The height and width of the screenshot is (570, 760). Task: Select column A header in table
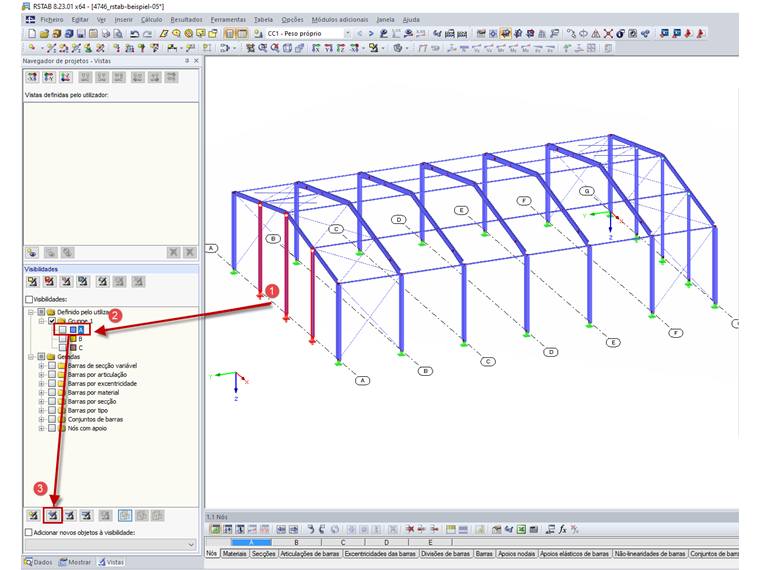tap(251, 542)
